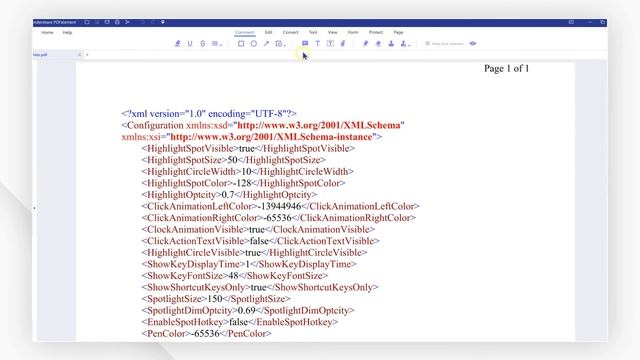Click the HighlightSpotVisible line
Image resolution: width=640 pixels, height=360 pixels.
[x=248, y=149]
